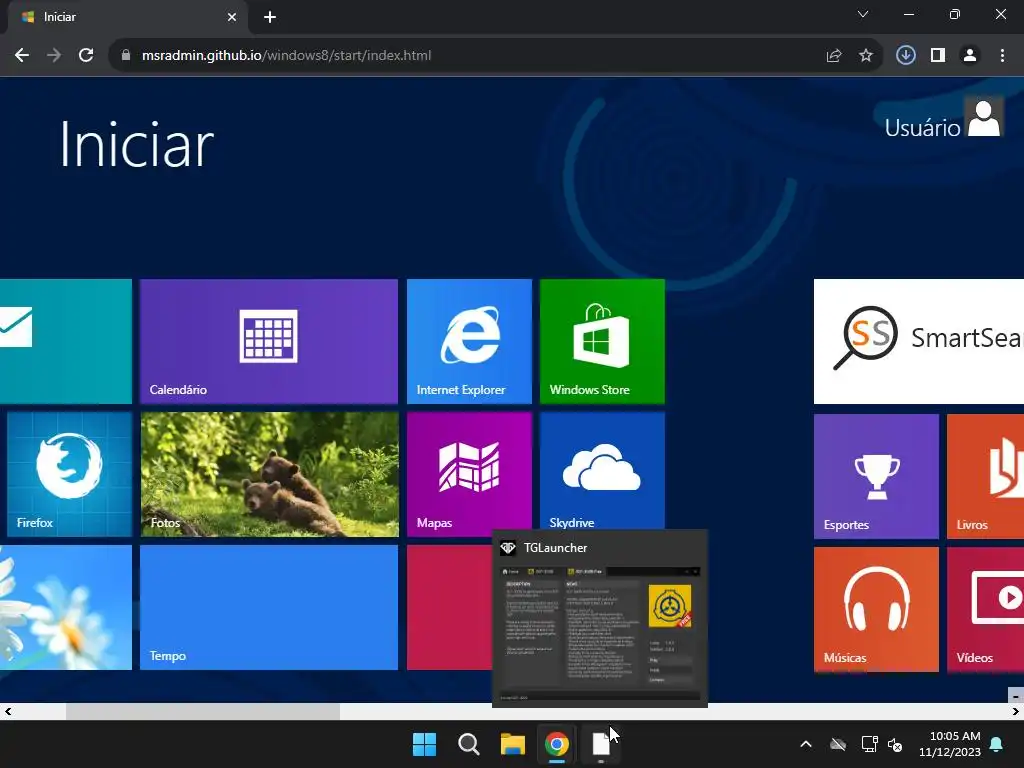Open the muted volume tray icon
This screenshot has height=768, width=1024.
[895, 744]
